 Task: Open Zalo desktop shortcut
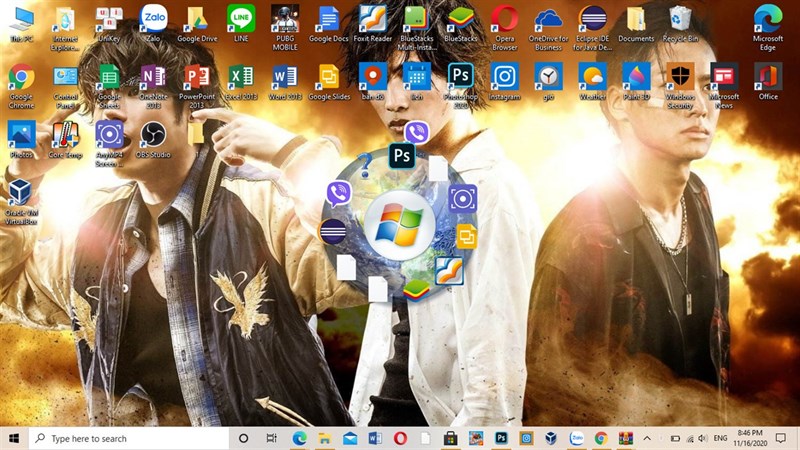[153, 24]
